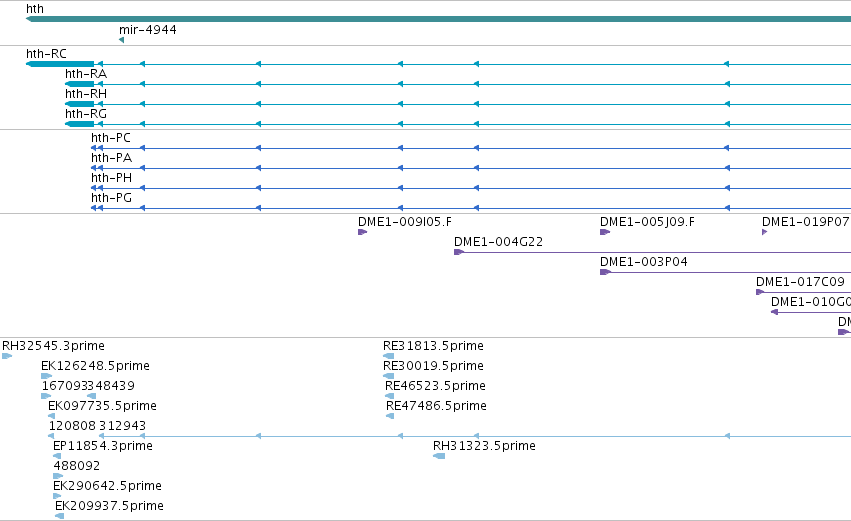Click the EK209937.5prime EST label
851x521 pixels.
[109, 506]
